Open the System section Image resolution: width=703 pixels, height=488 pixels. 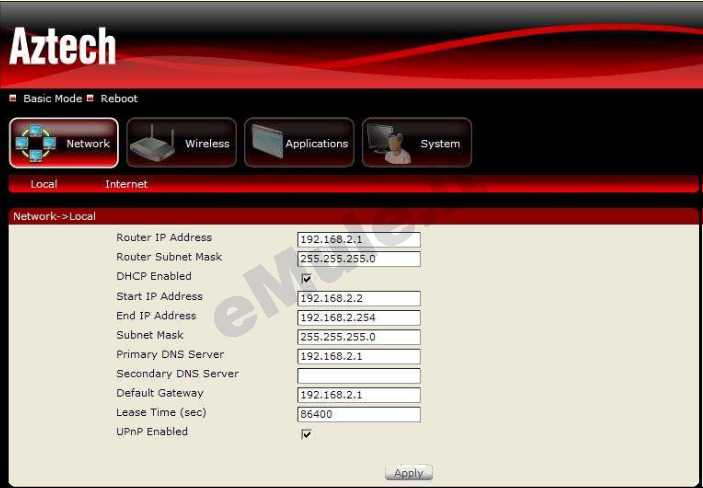pos(417,143)
